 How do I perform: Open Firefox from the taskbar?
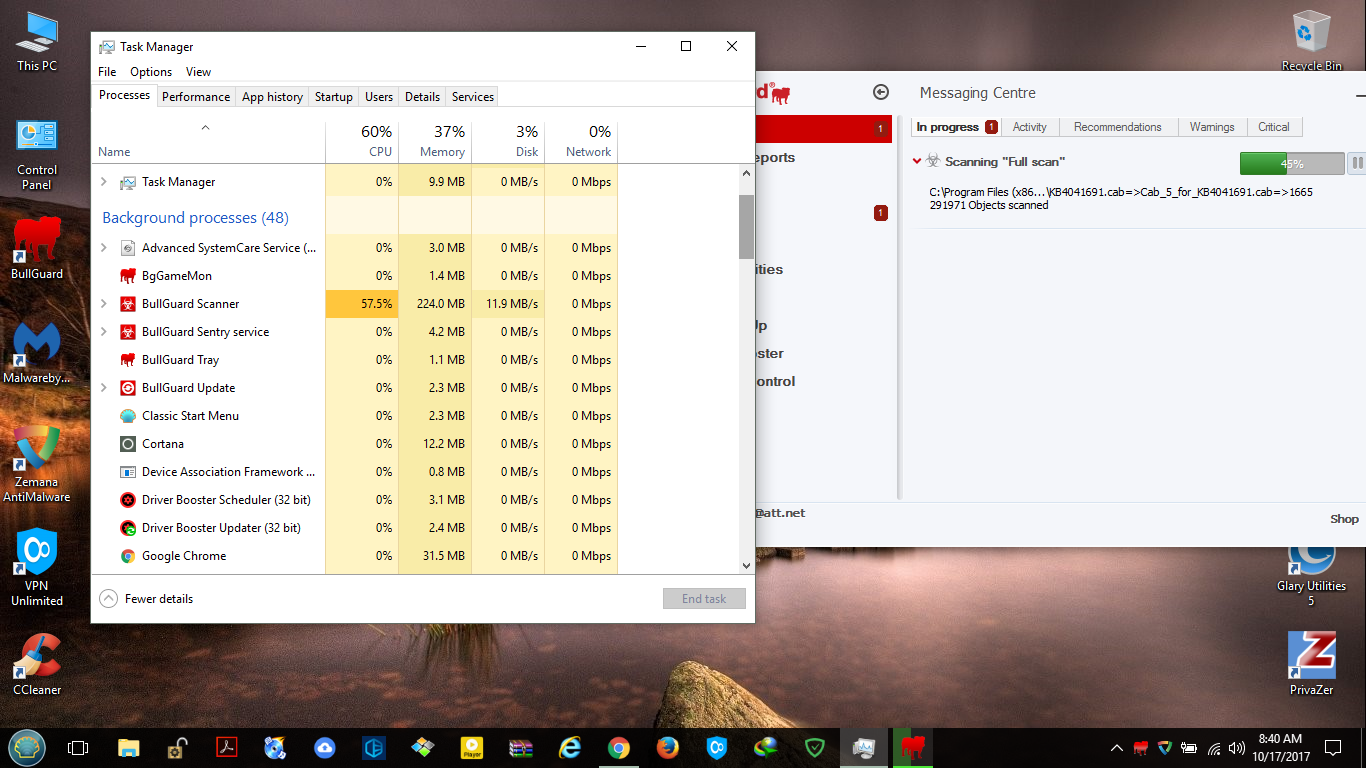[x=668, y=747]
